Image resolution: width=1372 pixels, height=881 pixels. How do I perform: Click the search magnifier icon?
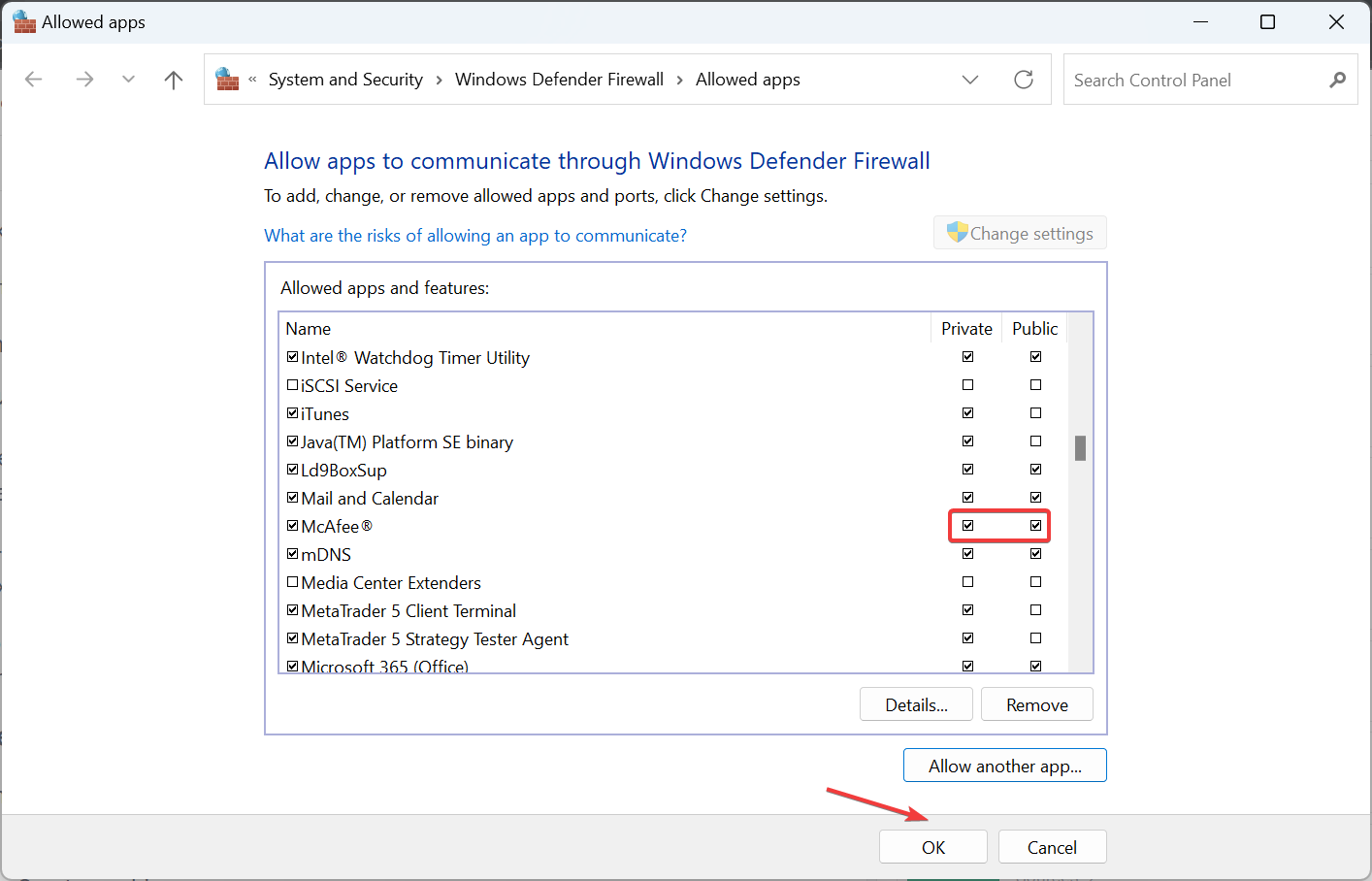(x=1338, y=80)
